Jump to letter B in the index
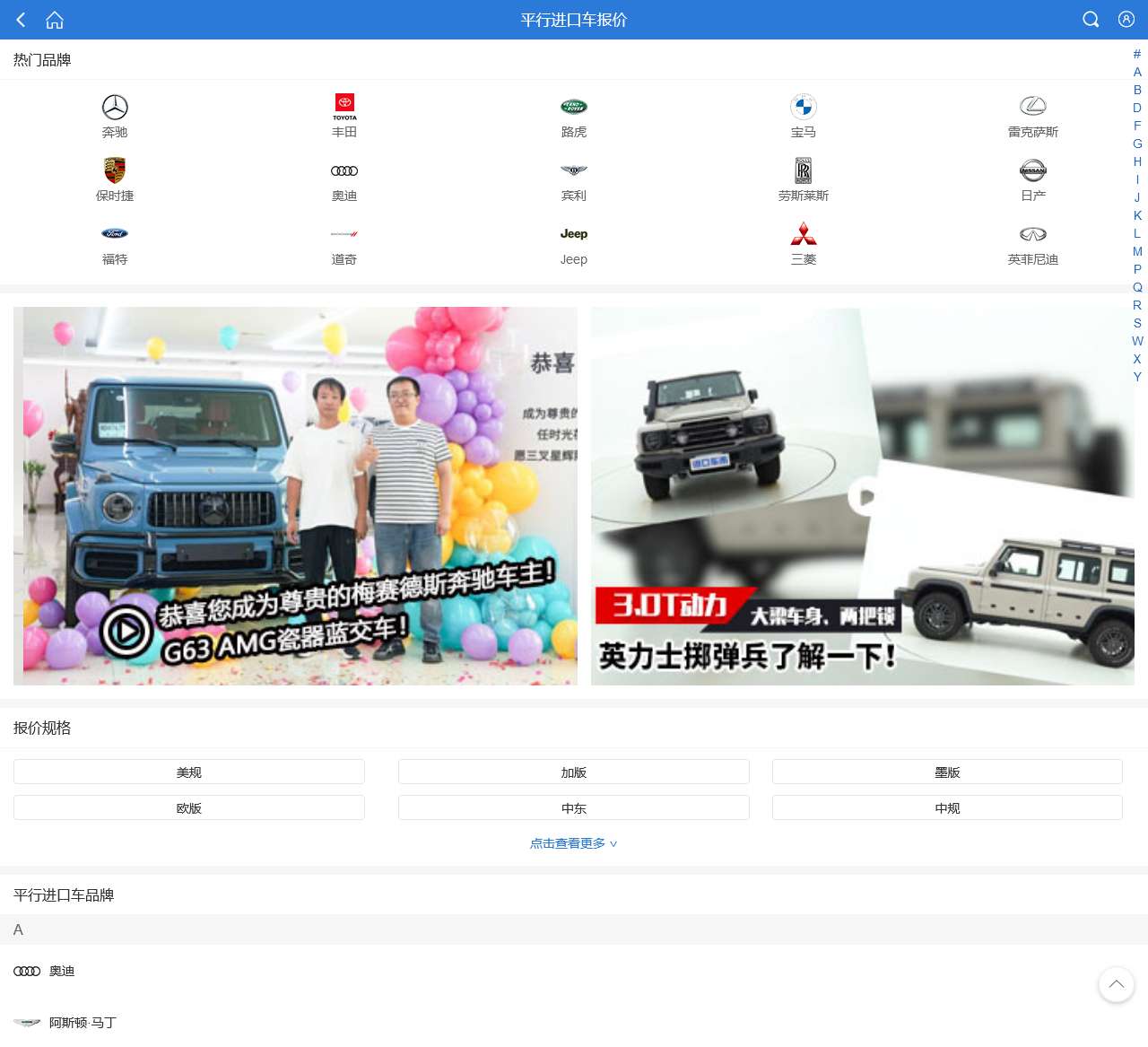This screenshot has height=1047, width=1148. point(1137,90)
